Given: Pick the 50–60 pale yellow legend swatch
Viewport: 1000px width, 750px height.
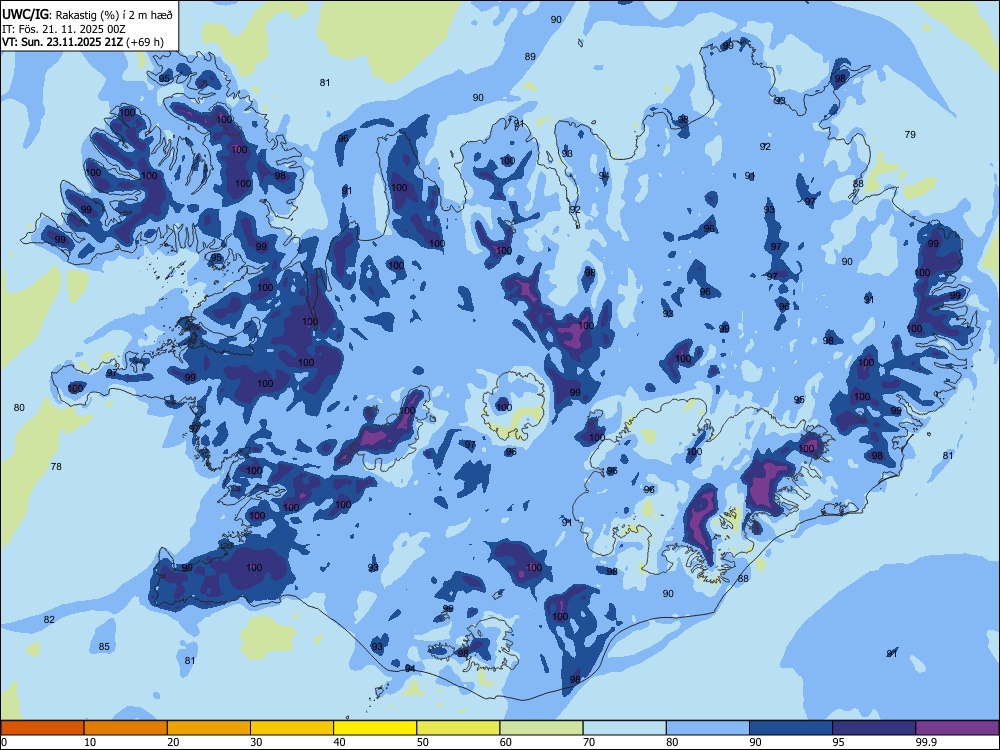Looking at the screenshot, I should [458, 728].
